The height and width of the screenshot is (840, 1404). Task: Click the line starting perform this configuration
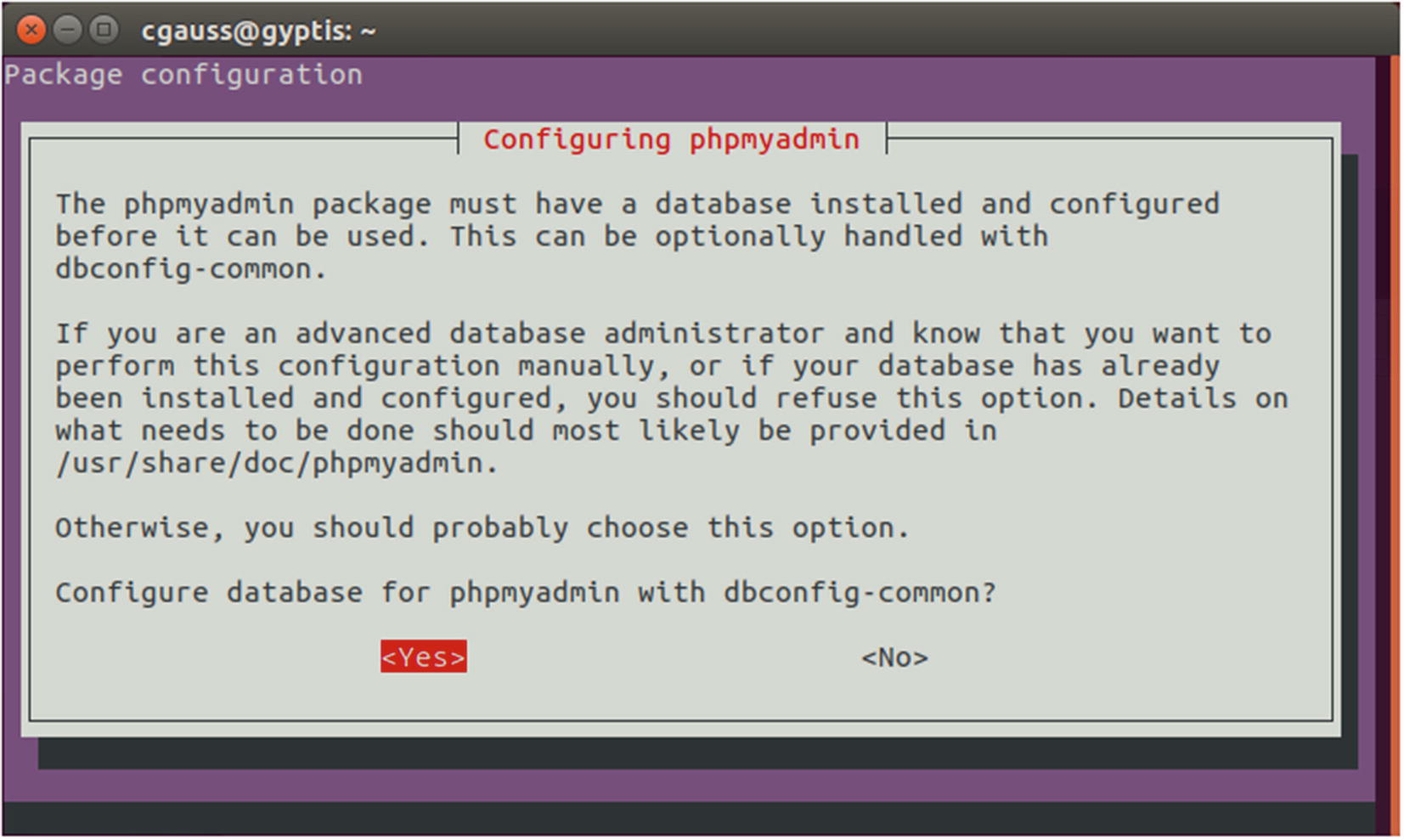pyautogui.click(x=637, y=366)
